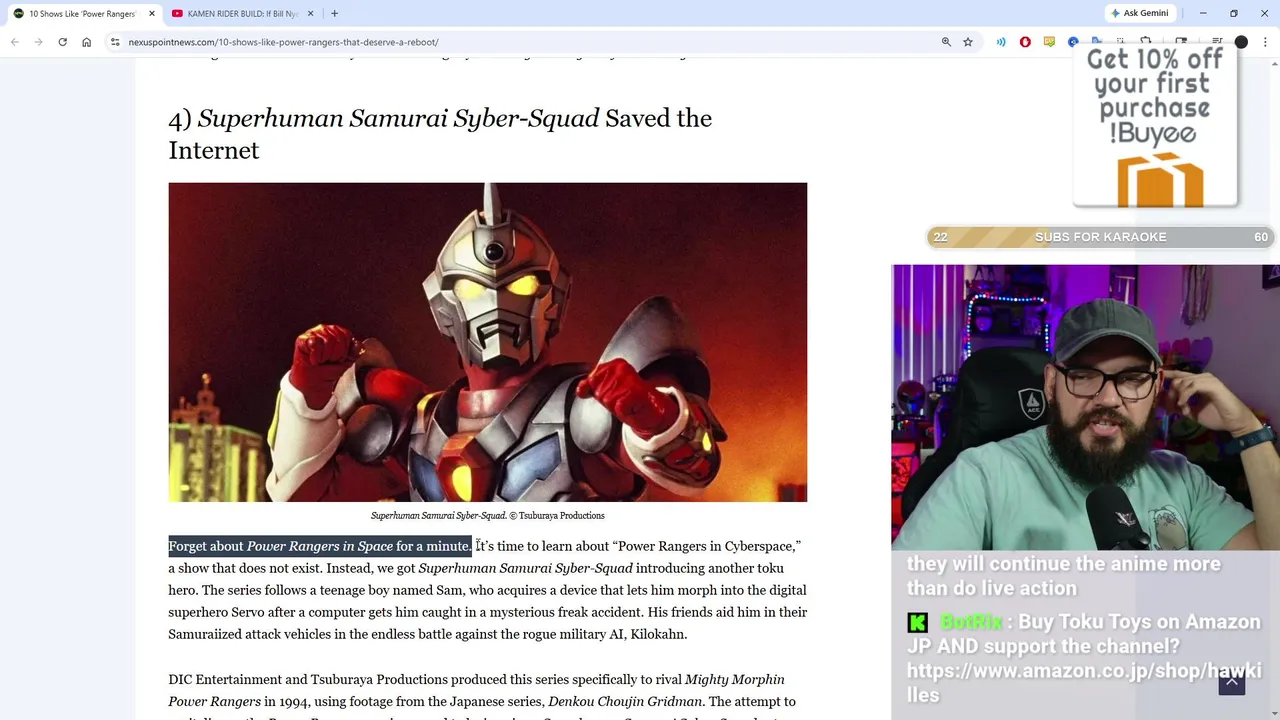This screenshot has width=1280, height=720.
Task: Open site information icon in address bar
Action: [x=115, y=42]
